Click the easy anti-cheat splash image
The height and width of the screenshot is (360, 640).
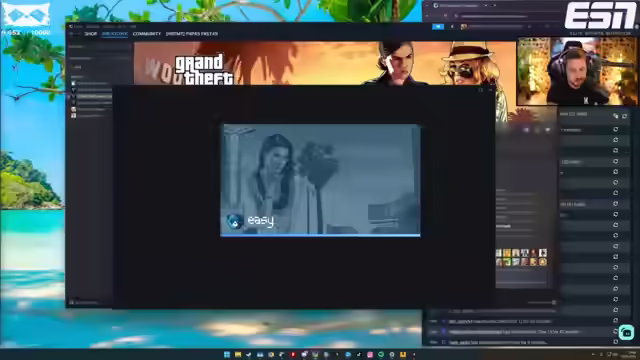click(320, 180)
